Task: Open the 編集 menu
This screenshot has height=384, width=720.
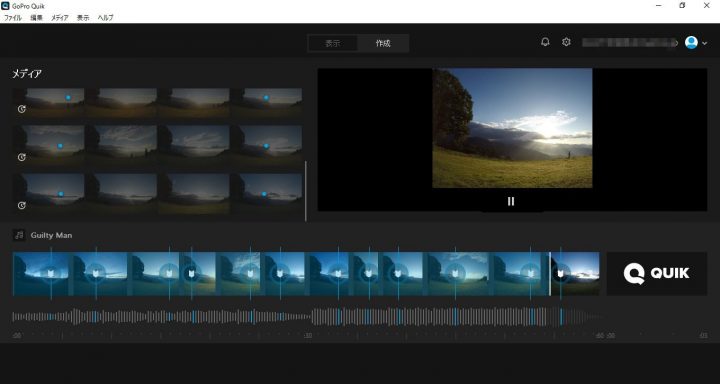Action: (37, 18)
